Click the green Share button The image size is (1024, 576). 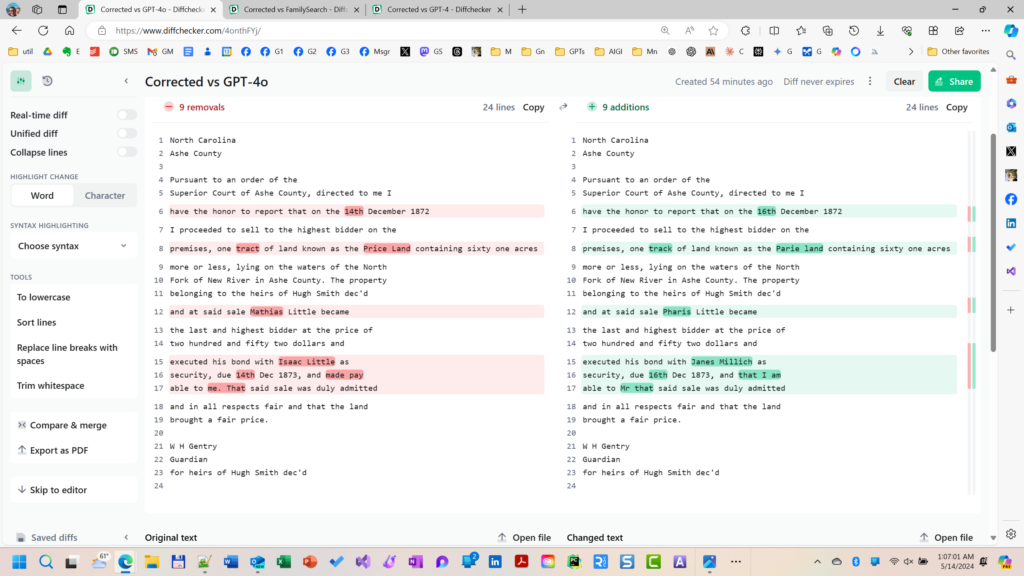[954, 81]
